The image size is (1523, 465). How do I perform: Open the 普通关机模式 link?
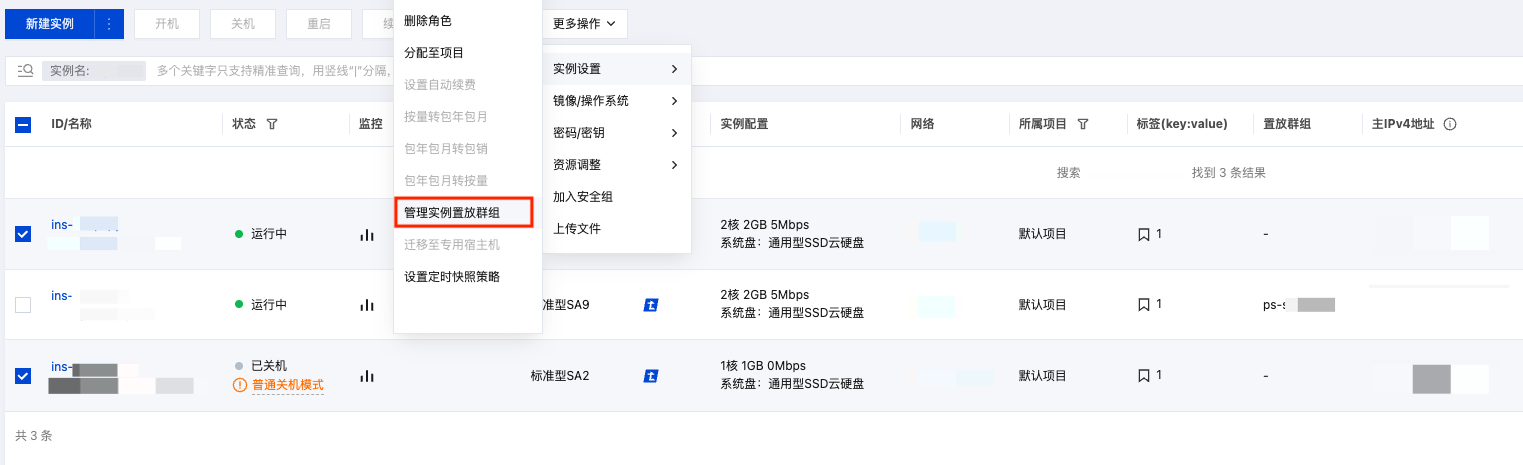[x=288, y=385]
